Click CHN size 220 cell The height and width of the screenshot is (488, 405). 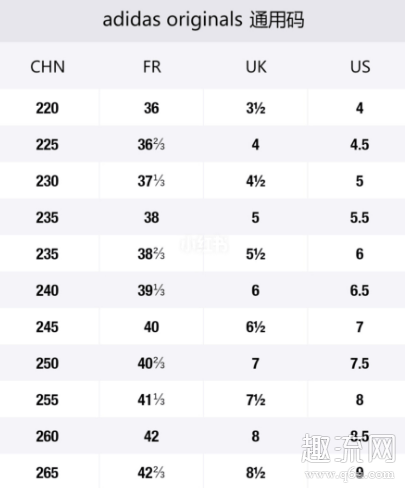(47, 108)
